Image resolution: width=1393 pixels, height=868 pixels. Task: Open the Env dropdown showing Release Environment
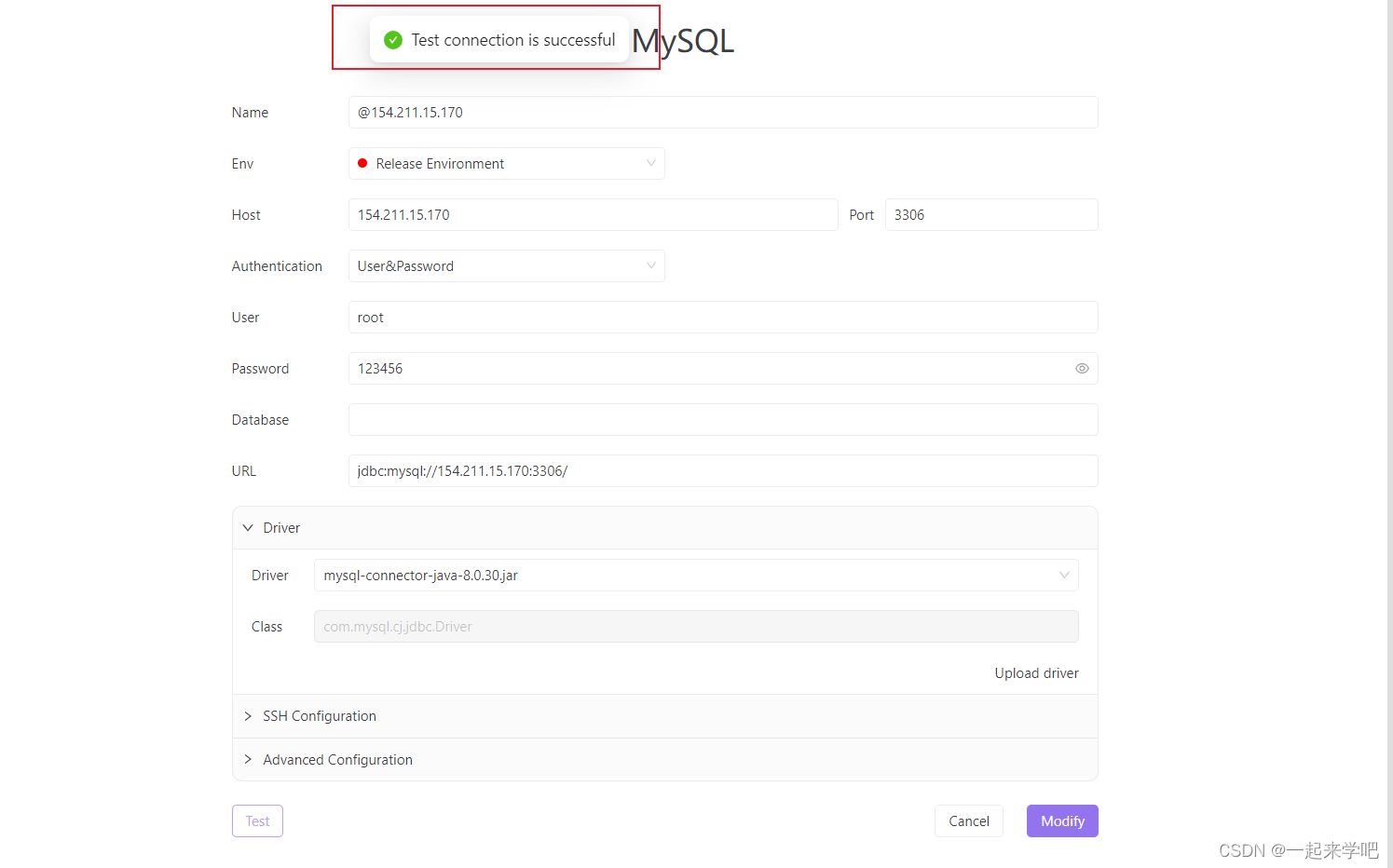pos(506,164)
